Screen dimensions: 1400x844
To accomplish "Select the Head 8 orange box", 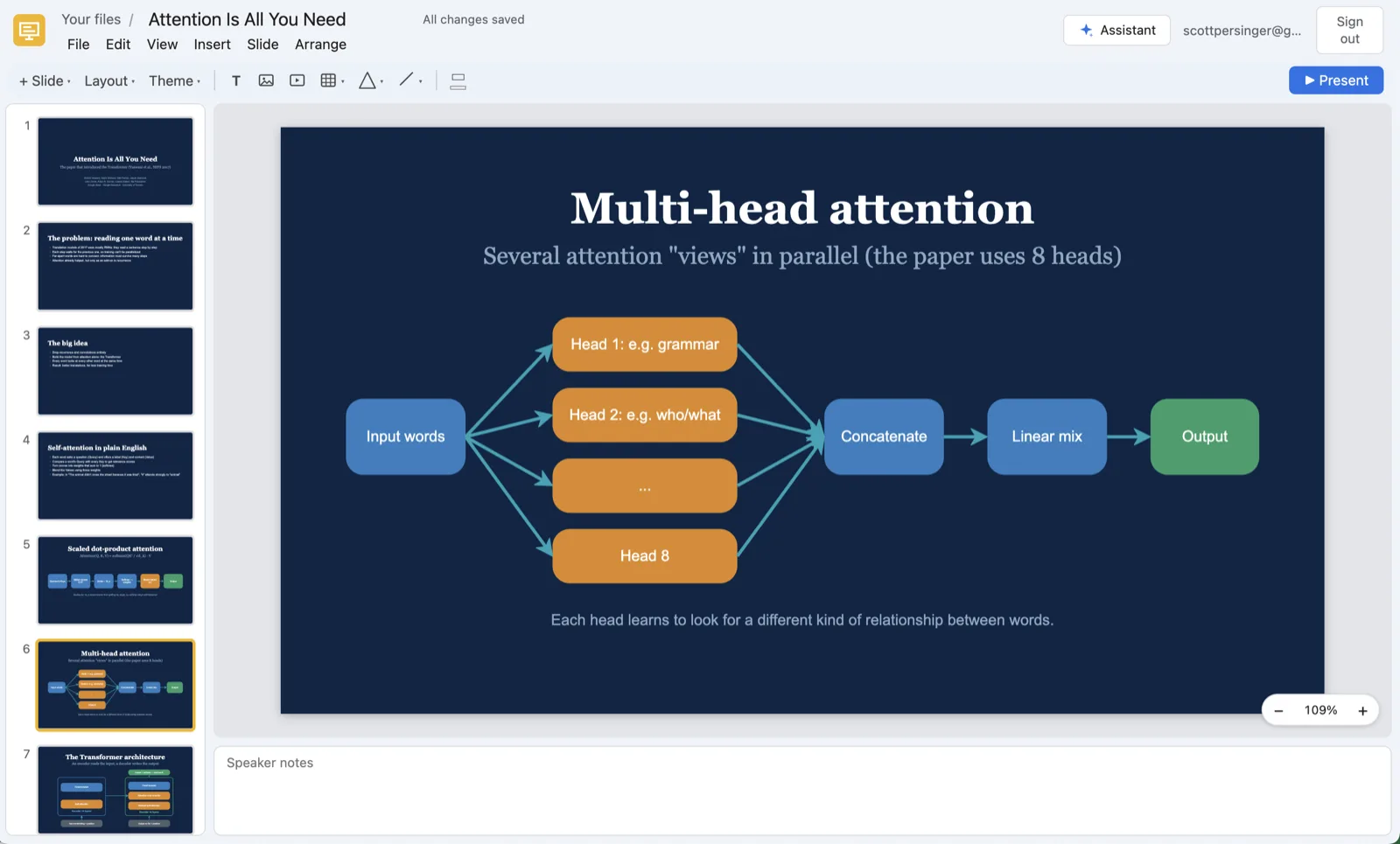I will tap(645, 556).
